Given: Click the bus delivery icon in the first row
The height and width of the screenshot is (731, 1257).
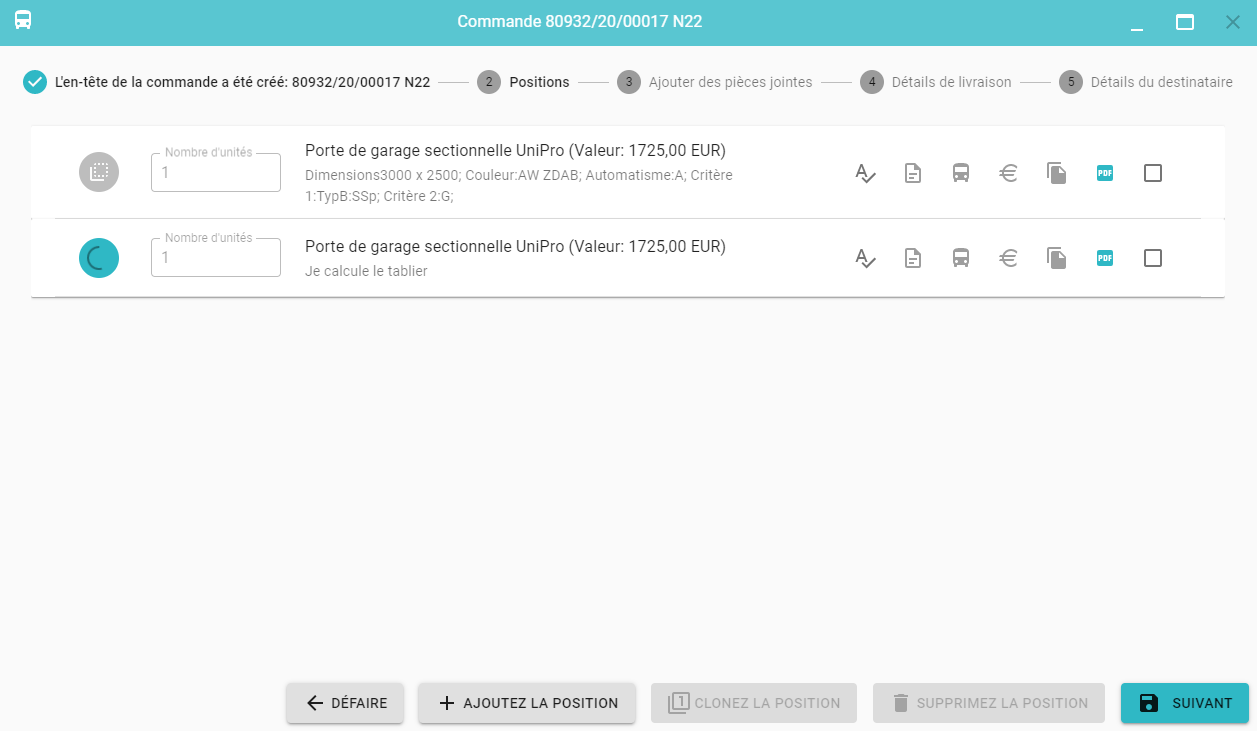Looking at the screenshot, I should point(961,173).
